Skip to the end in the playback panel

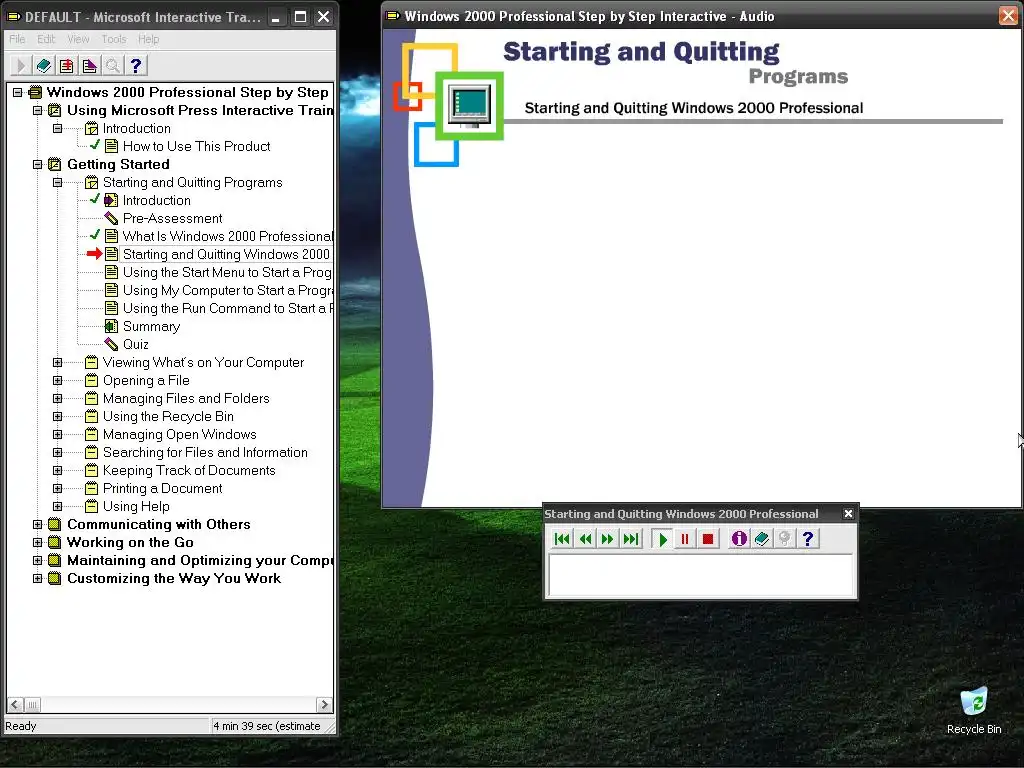(631, 539)
